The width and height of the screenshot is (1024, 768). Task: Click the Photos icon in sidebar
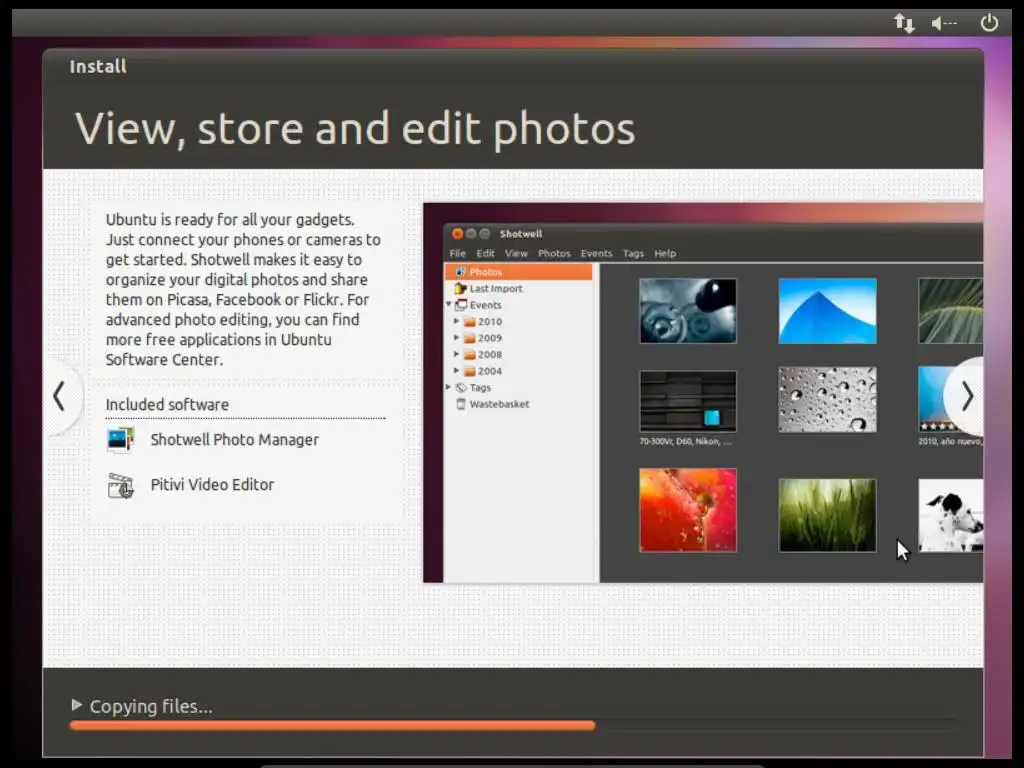point(461,272)
